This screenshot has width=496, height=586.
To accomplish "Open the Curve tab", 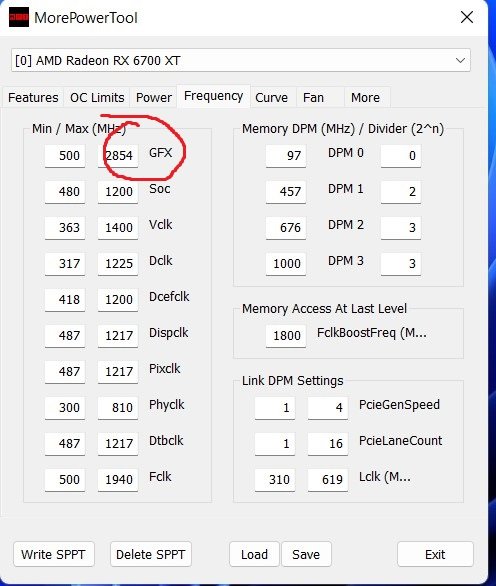I will pyautogui.click(x=271, y=98).
